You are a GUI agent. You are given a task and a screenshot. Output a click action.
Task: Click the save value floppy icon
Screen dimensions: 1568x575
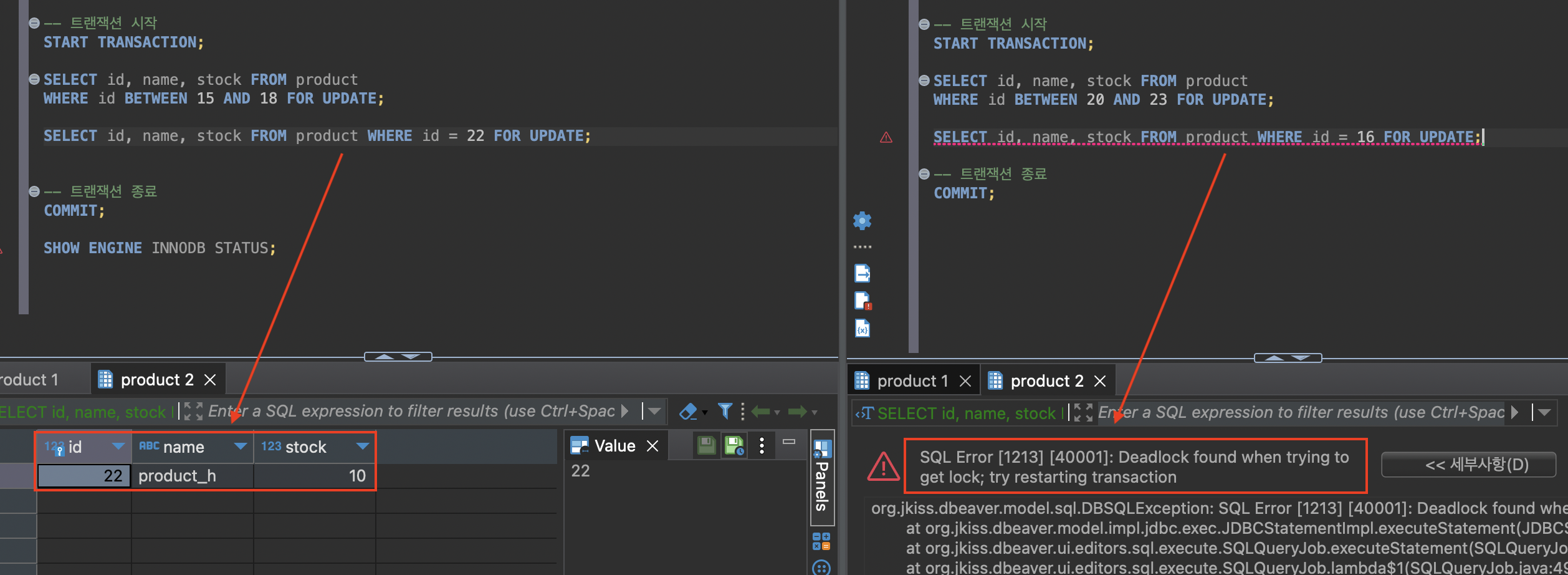coord(706,445)
